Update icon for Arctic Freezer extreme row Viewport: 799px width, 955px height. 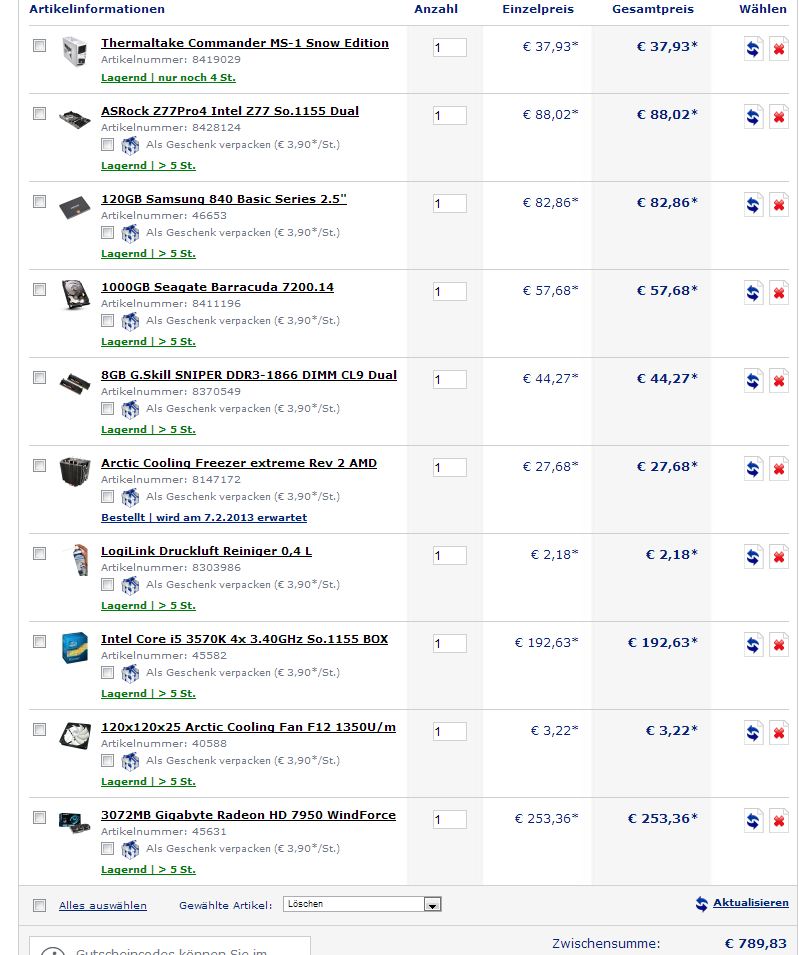[753, 469]
